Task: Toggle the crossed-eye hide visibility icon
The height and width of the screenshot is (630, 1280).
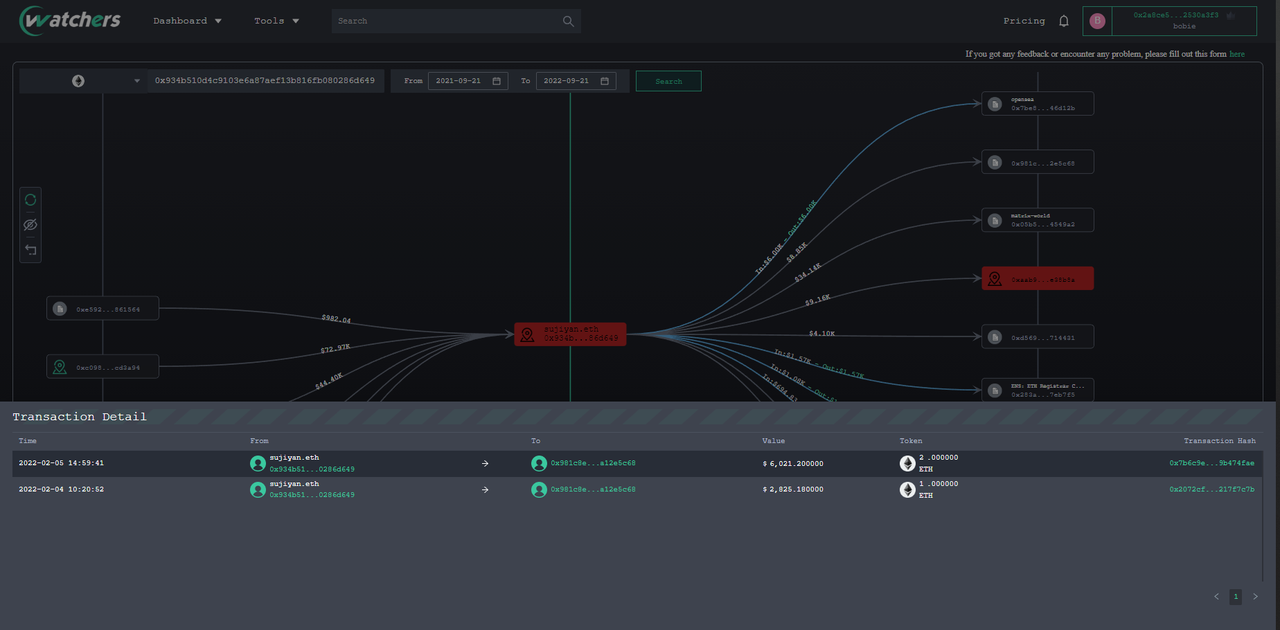Action: 30,225
